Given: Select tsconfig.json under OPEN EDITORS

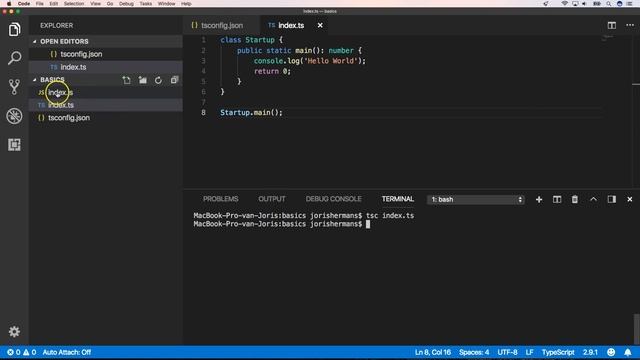Looking at the screenshot, I should point(106,54).
